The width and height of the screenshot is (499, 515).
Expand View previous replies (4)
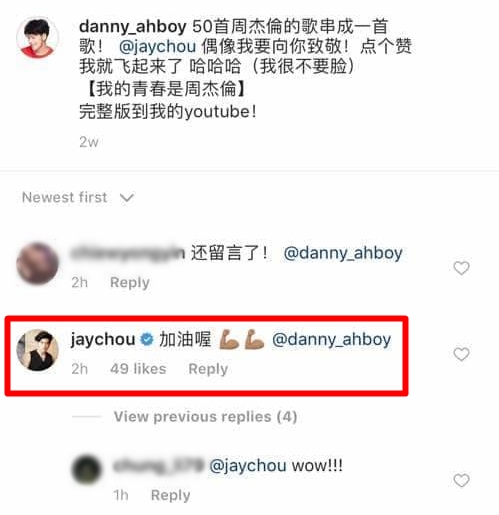(x=205, y=417)
